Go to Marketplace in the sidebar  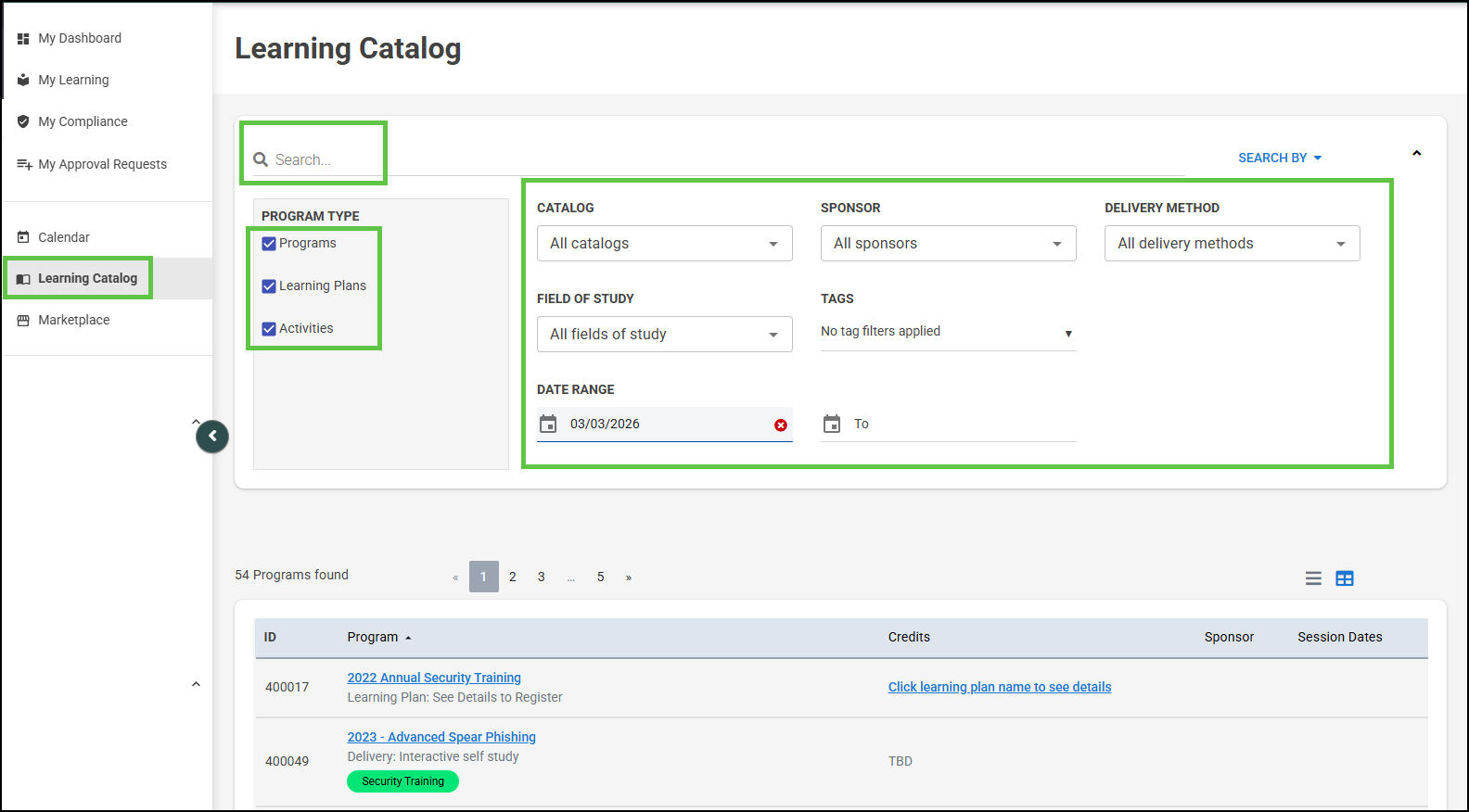[x=73, y=320]
